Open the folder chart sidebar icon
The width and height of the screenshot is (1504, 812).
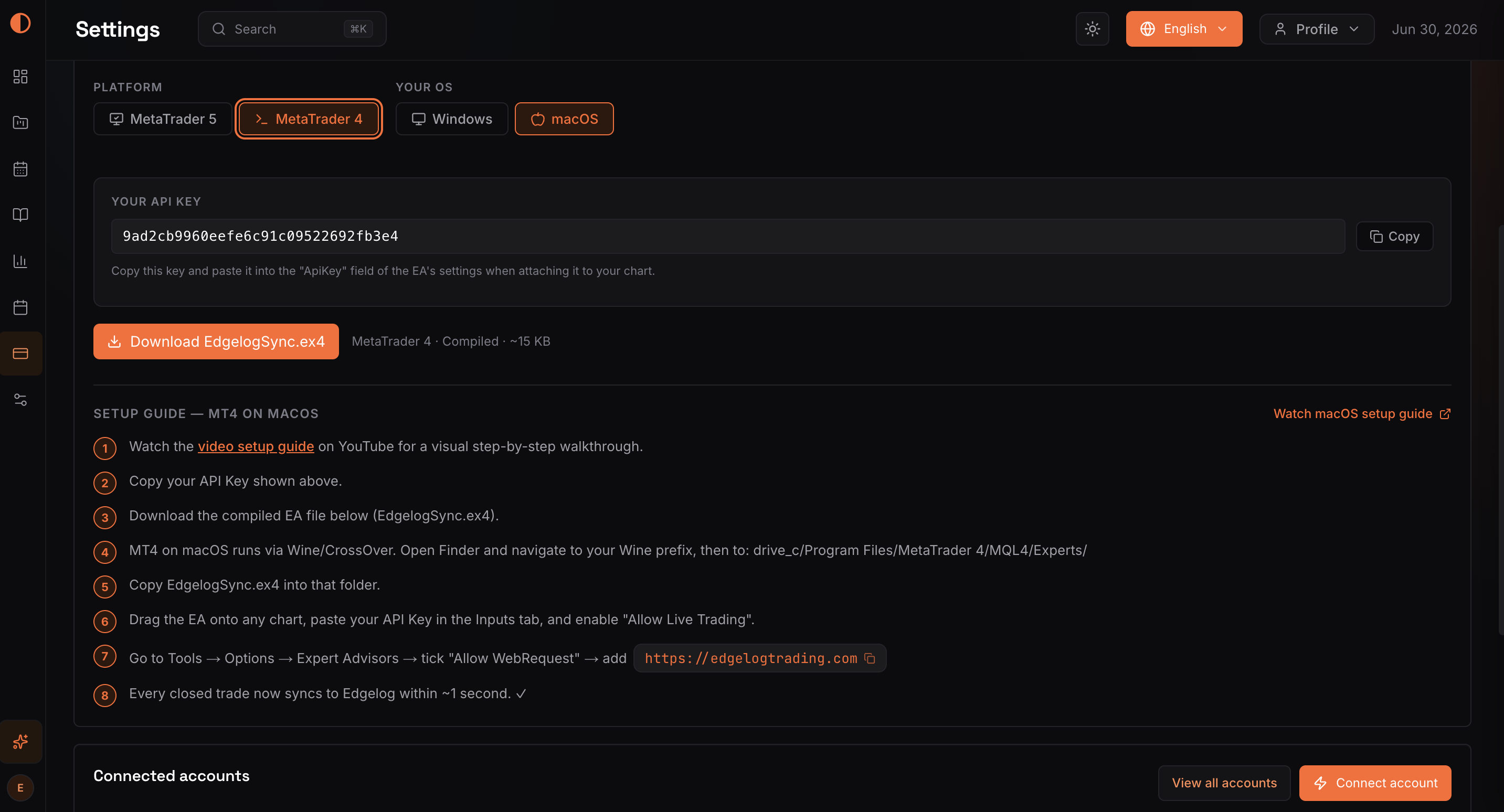(20, 123)
